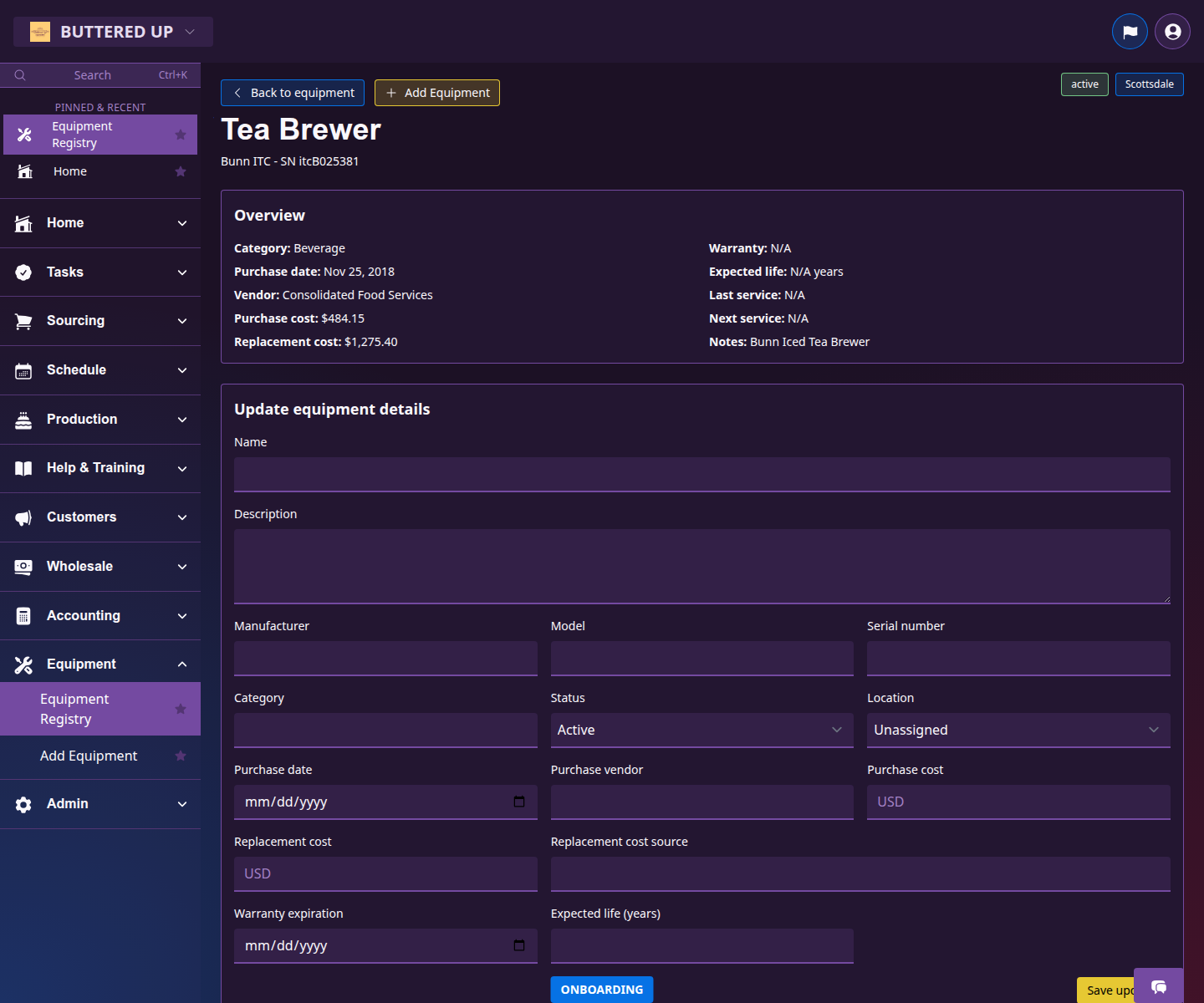Open the Status dropdown showing Active
The width and height of the screenshot is (1204, 1003).
pos(701,730)
